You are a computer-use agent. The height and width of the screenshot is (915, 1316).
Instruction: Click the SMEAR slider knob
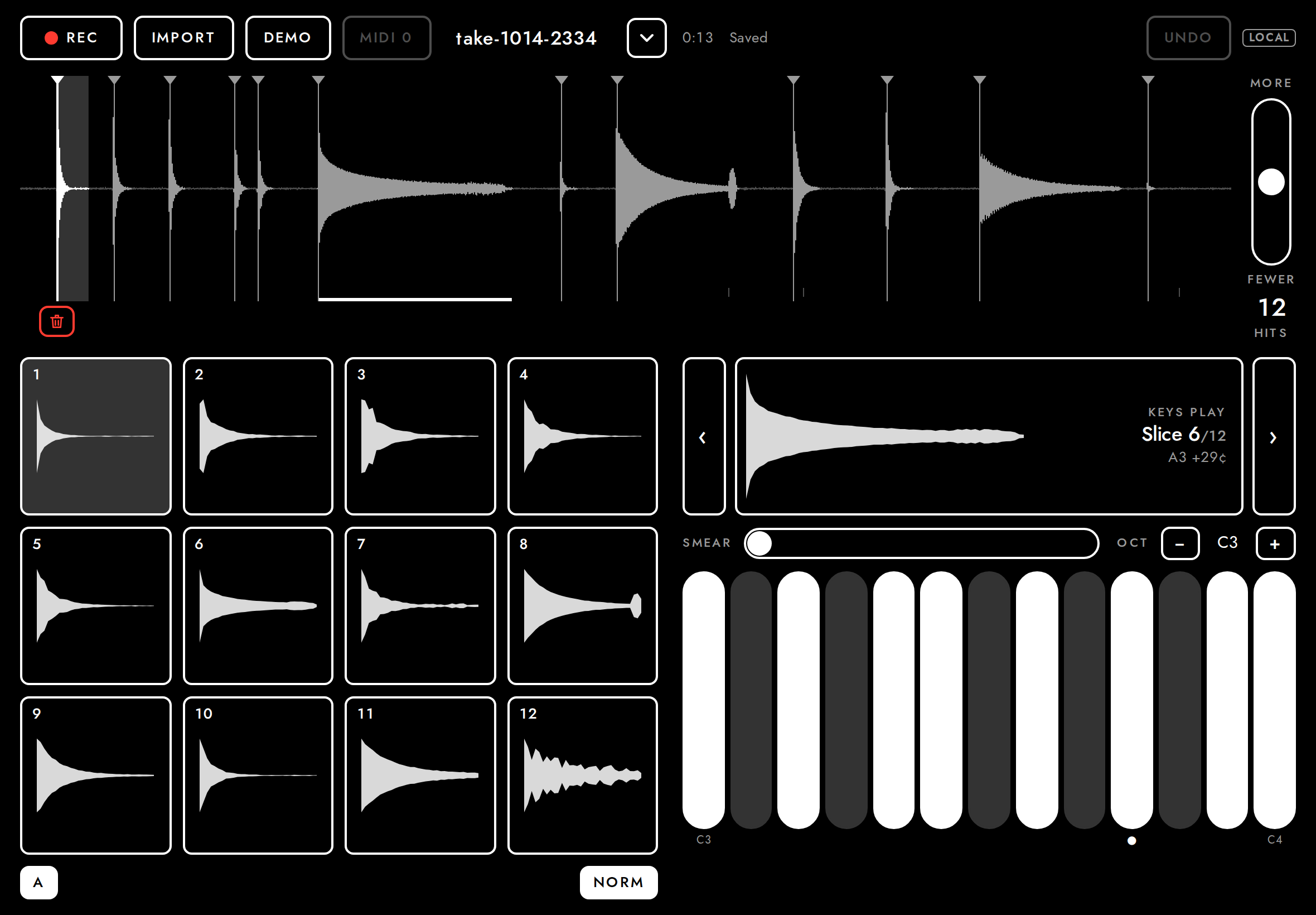click(759, 543)
